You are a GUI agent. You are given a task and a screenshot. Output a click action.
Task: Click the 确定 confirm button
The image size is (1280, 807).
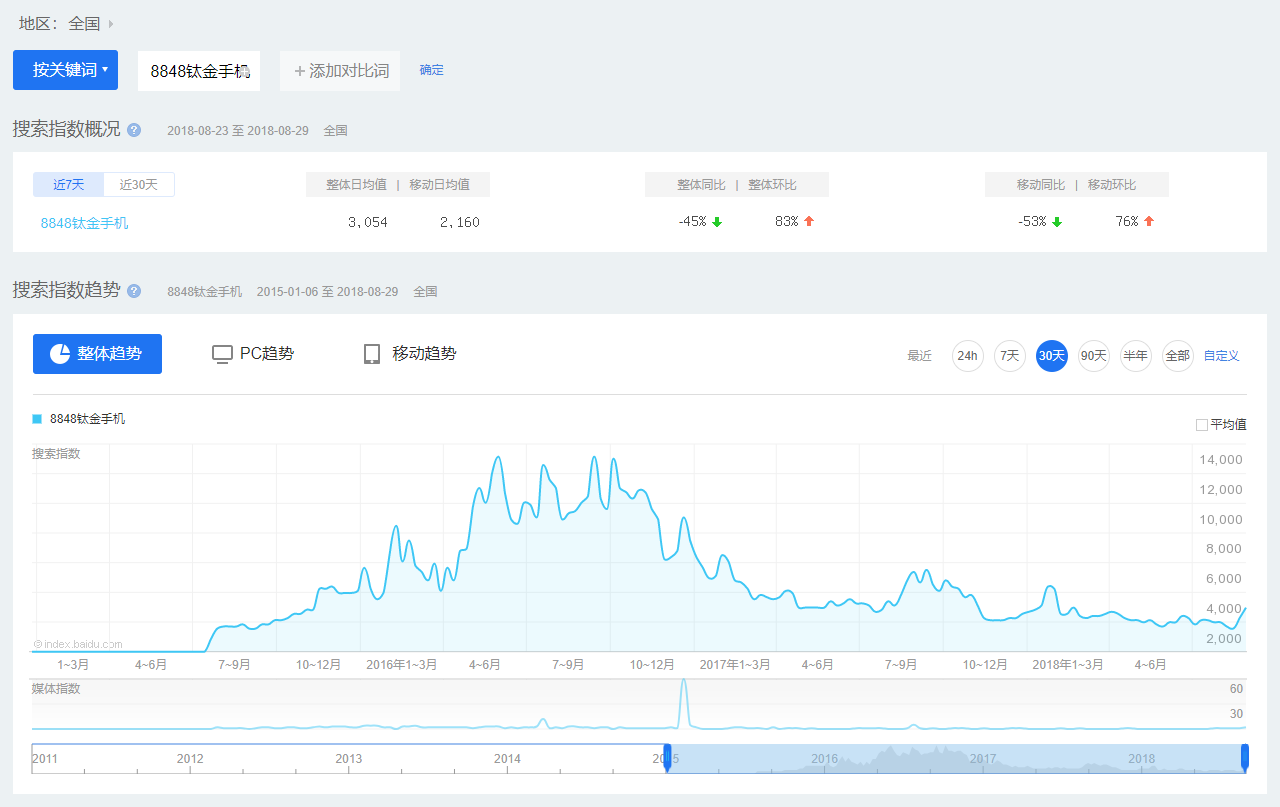pyautogui.click(x=431, y=70)
